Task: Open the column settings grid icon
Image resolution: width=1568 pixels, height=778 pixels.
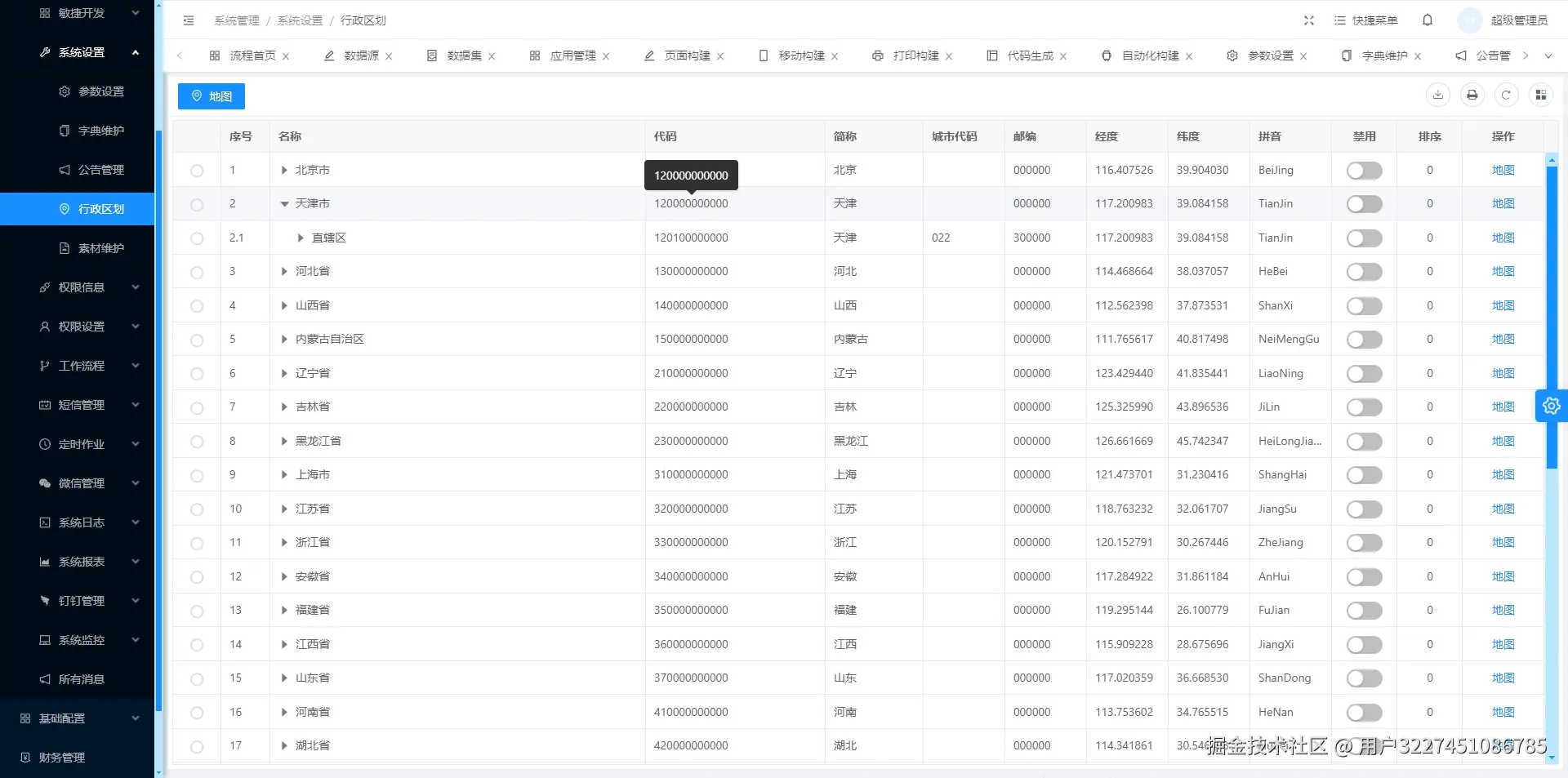Action: 1541,96
